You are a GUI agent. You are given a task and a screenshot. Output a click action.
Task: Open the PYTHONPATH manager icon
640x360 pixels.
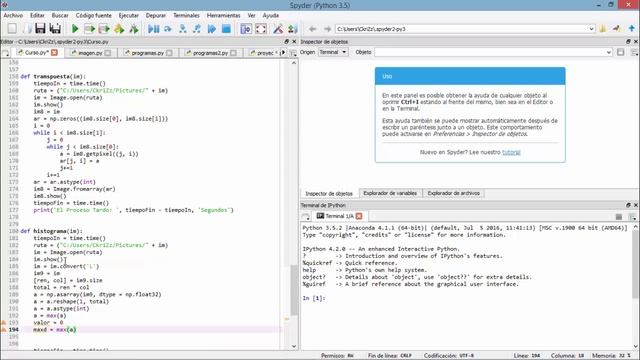pos(293,29)
